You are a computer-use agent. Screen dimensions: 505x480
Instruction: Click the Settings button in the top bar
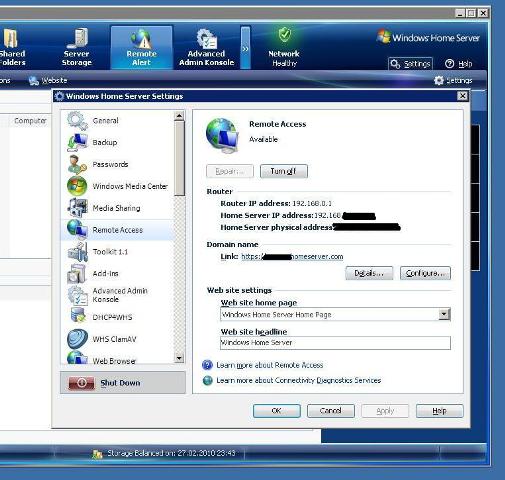[411, 64]
